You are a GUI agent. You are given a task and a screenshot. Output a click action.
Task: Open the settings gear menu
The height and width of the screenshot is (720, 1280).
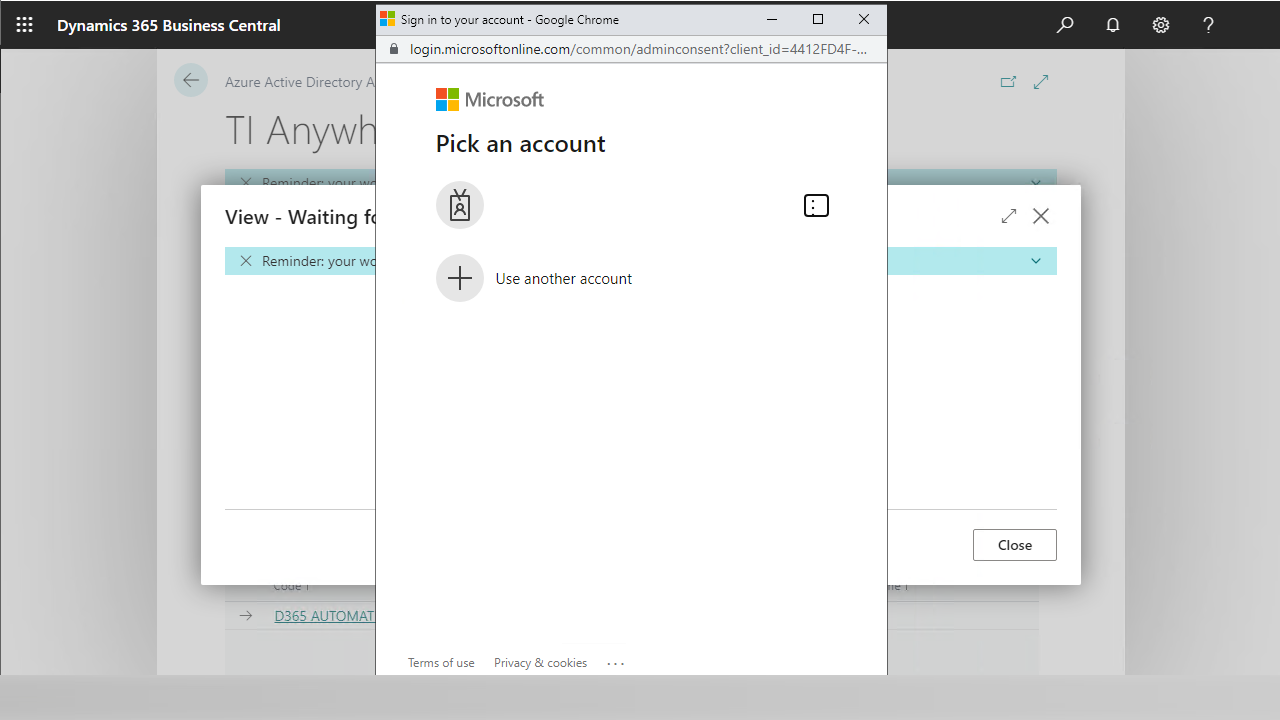(1161, 25)
